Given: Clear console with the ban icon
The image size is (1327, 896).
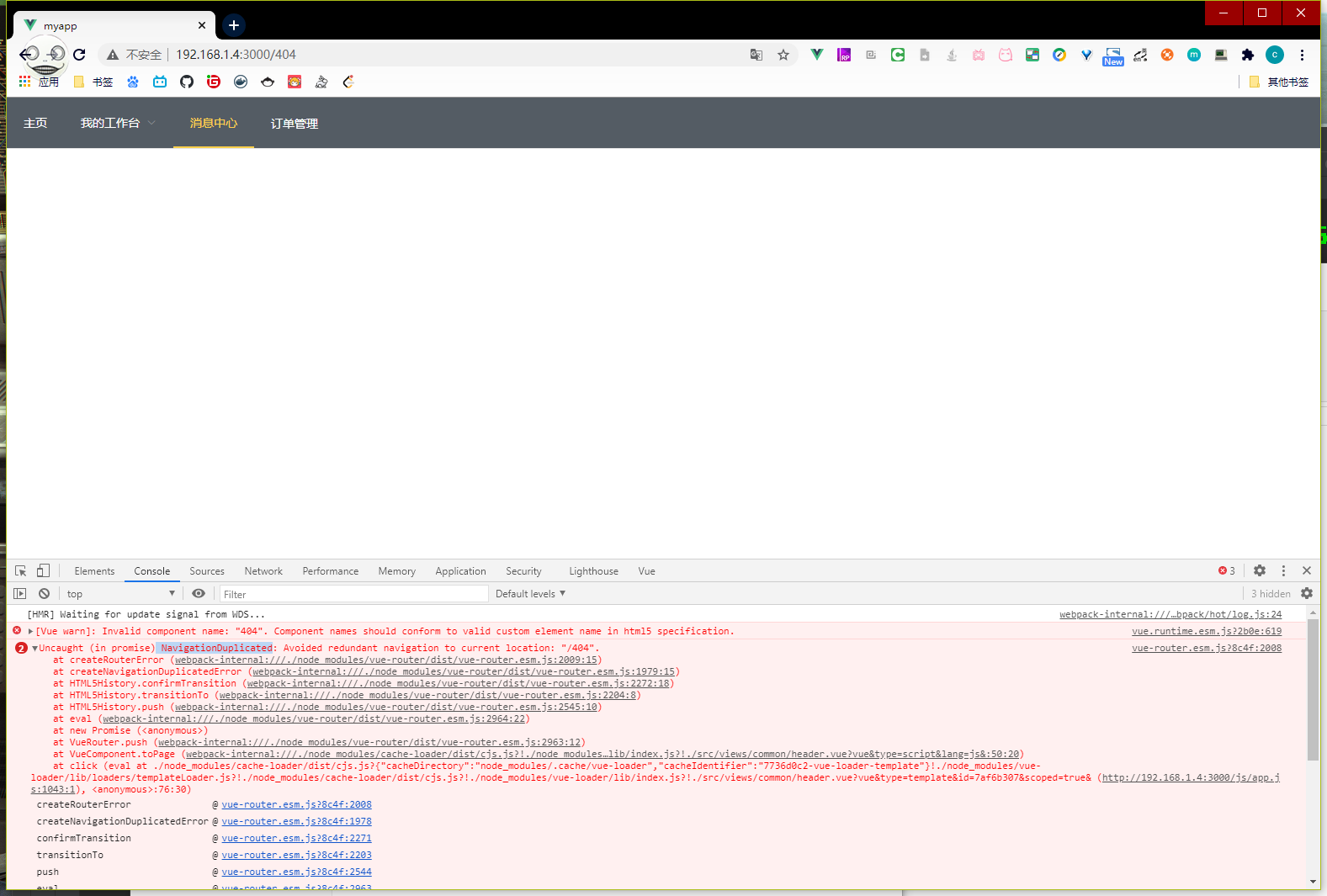Looking at the screenshot, I should [44, 593].
